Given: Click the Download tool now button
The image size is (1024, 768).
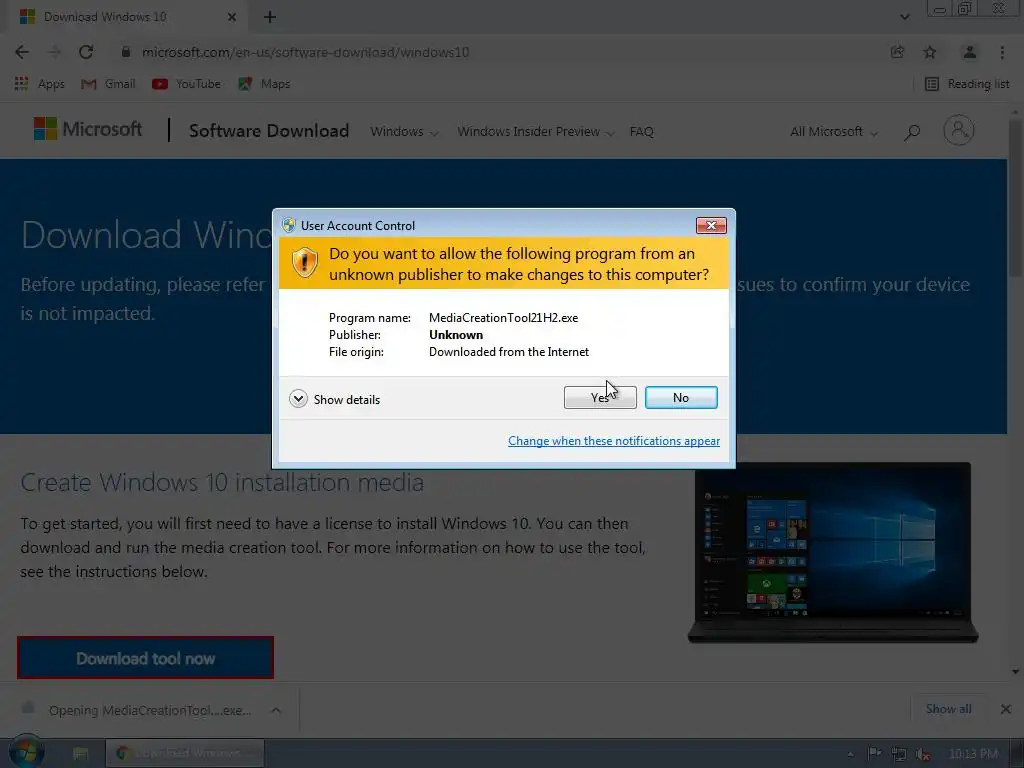Looking at the screenshot, I should (x=146, y=658).
